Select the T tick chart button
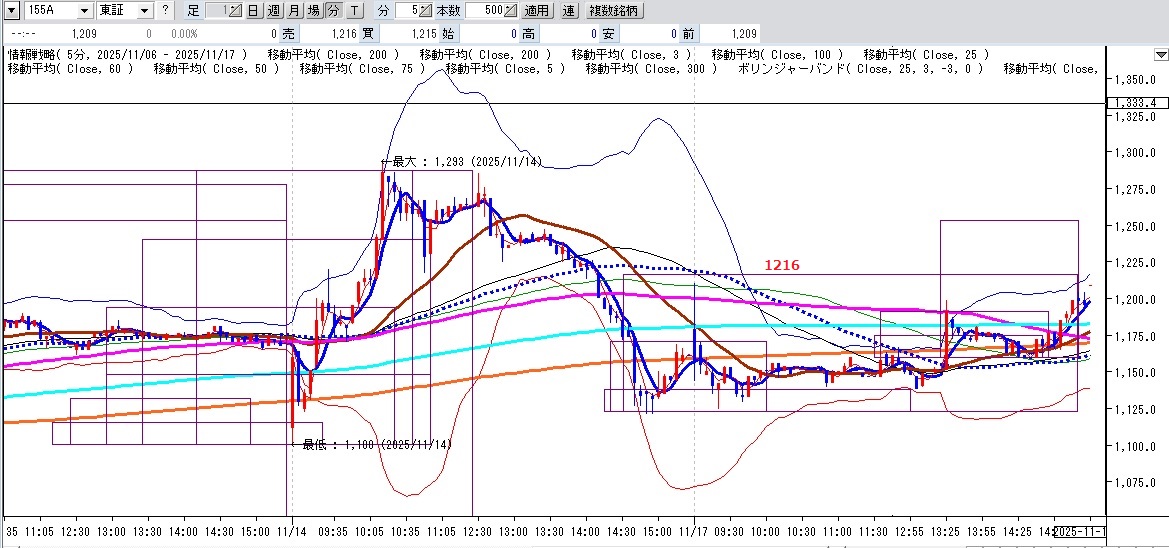 coord(354,10)
